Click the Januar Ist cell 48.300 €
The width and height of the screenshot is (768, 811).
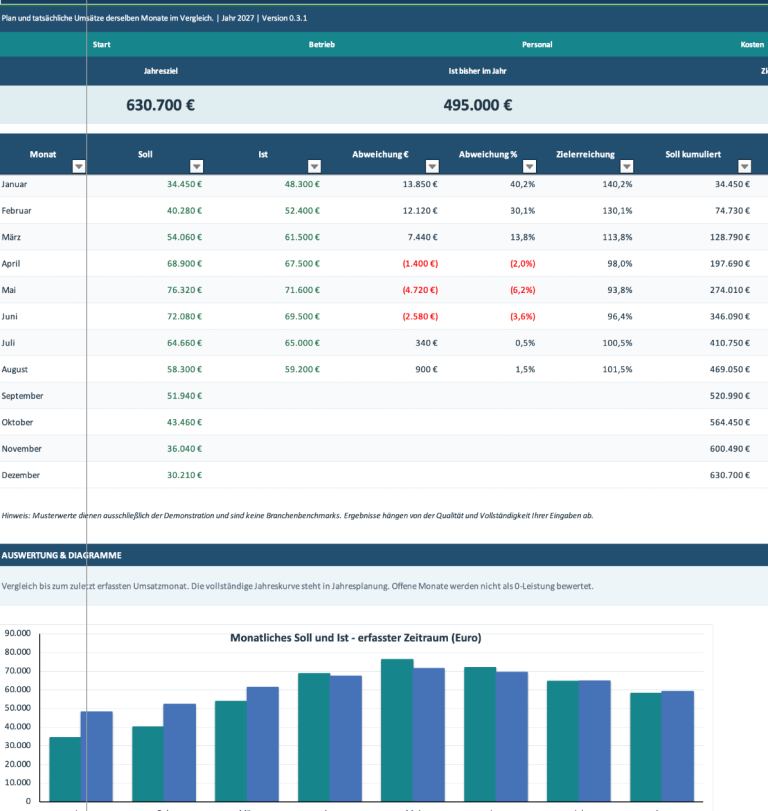(302, 184)
